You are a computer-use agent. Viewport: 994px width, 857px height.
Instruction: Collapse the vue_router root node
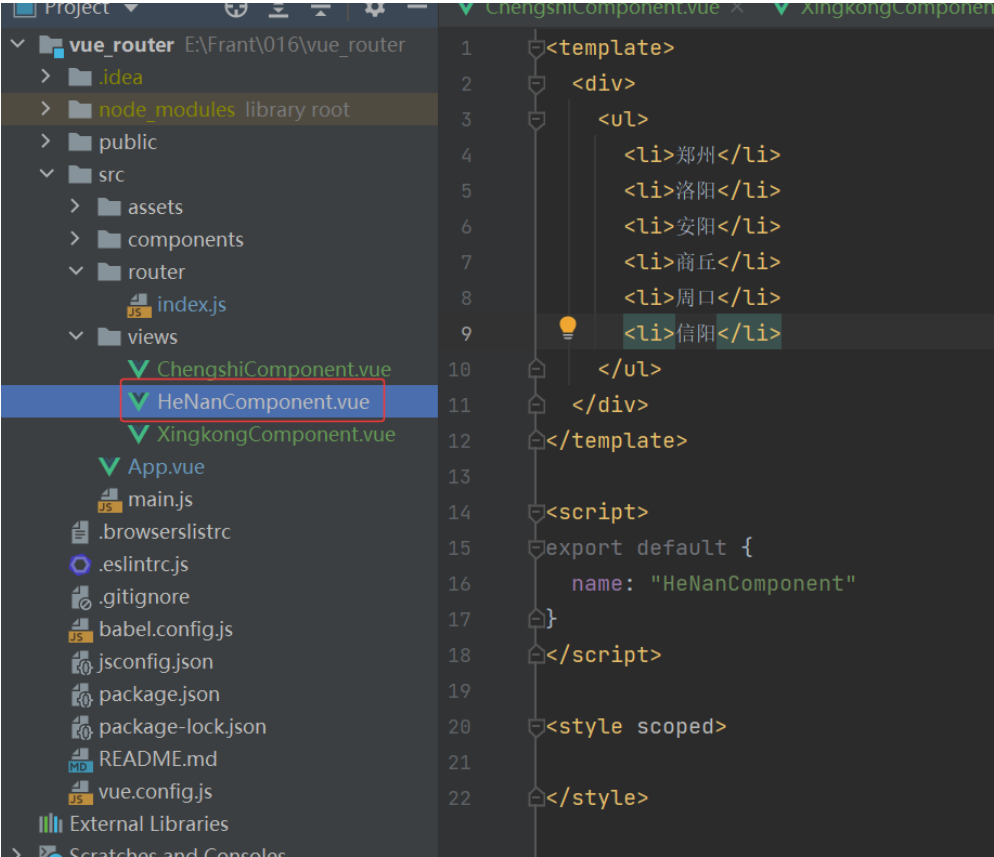tap(18, 44)
